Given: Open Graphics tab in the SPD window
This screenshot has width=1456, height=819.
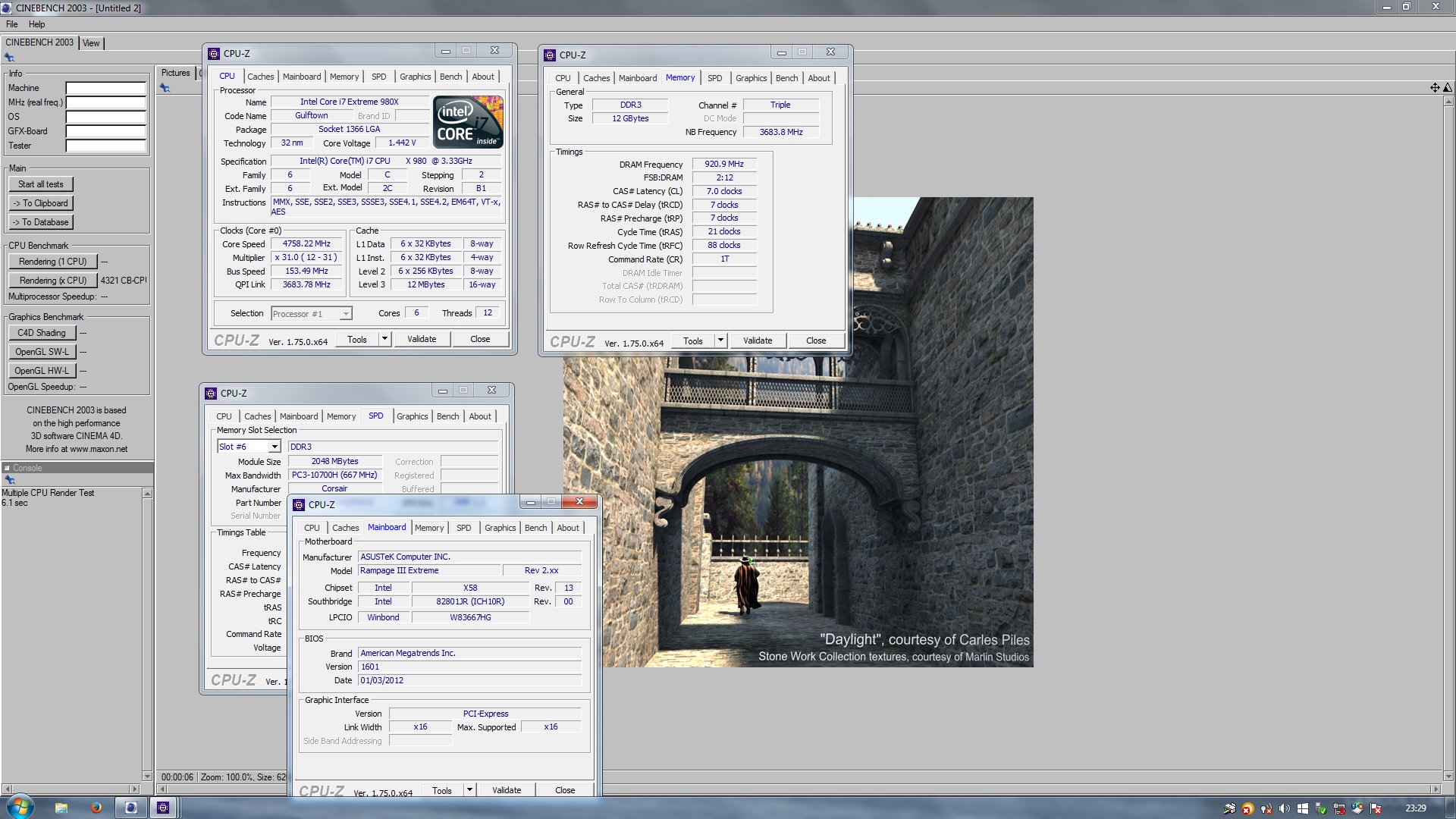Looking at the screenshot, I should [412, 416].
